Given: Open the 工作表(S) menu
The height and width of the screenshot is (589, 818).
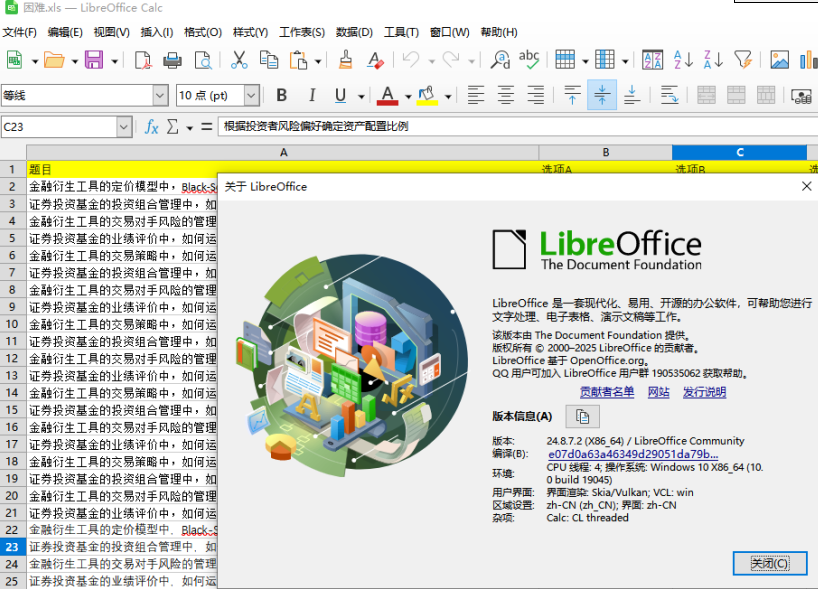Looking at the screenshot, I should coord(302,32).
